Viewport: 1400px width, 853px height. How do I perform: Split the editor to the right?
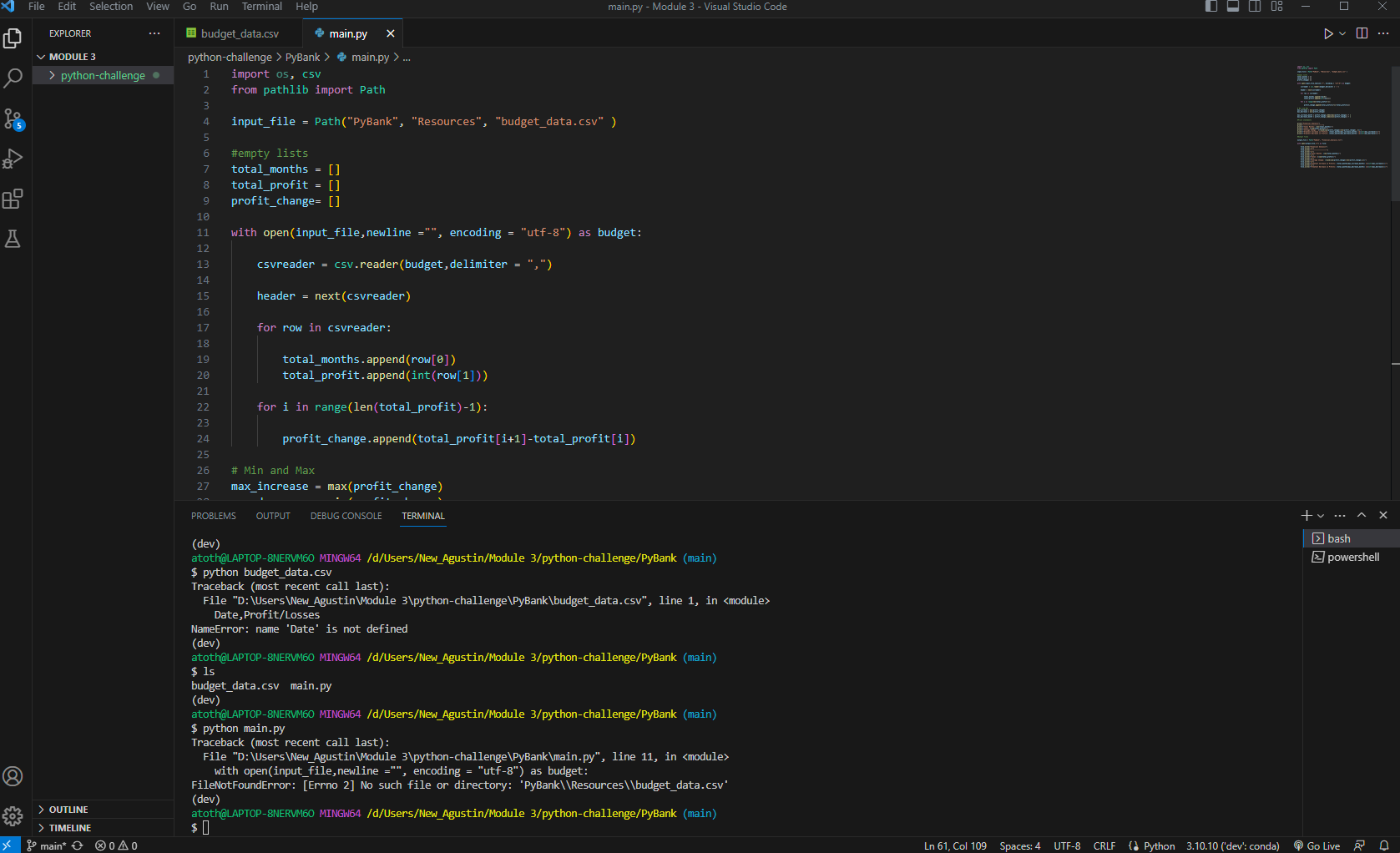click(1362, 33)
